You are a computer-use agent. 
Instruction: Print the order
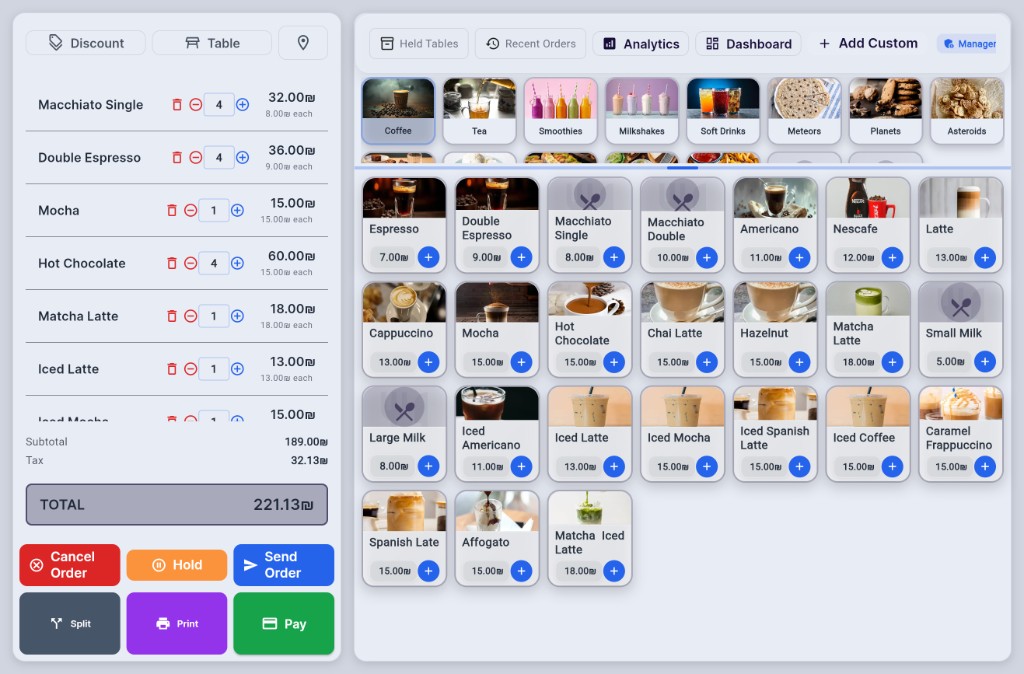click(177, 624)
